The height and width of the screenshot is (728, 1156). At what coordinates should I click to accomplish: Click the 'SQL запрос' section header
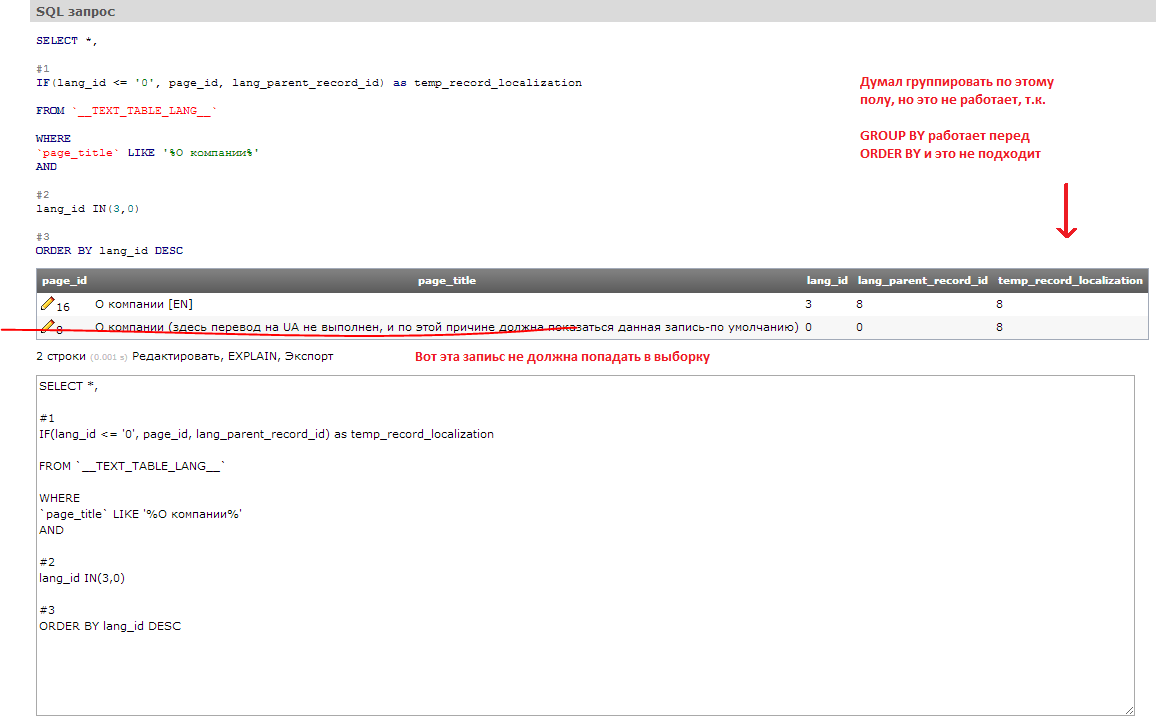point(75,11)
